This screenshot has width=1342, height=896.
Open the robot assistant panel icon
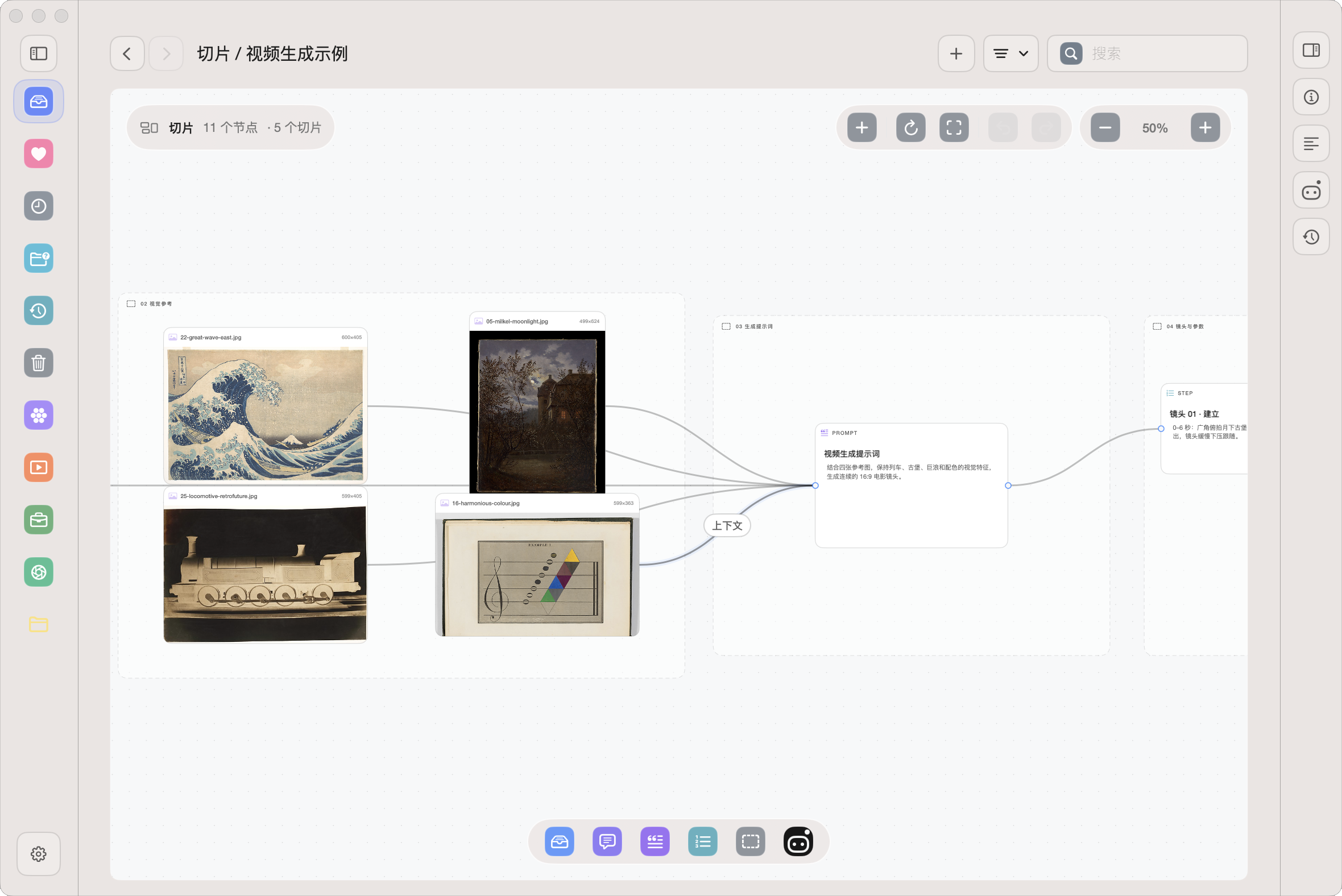[x=1311, y=190]
